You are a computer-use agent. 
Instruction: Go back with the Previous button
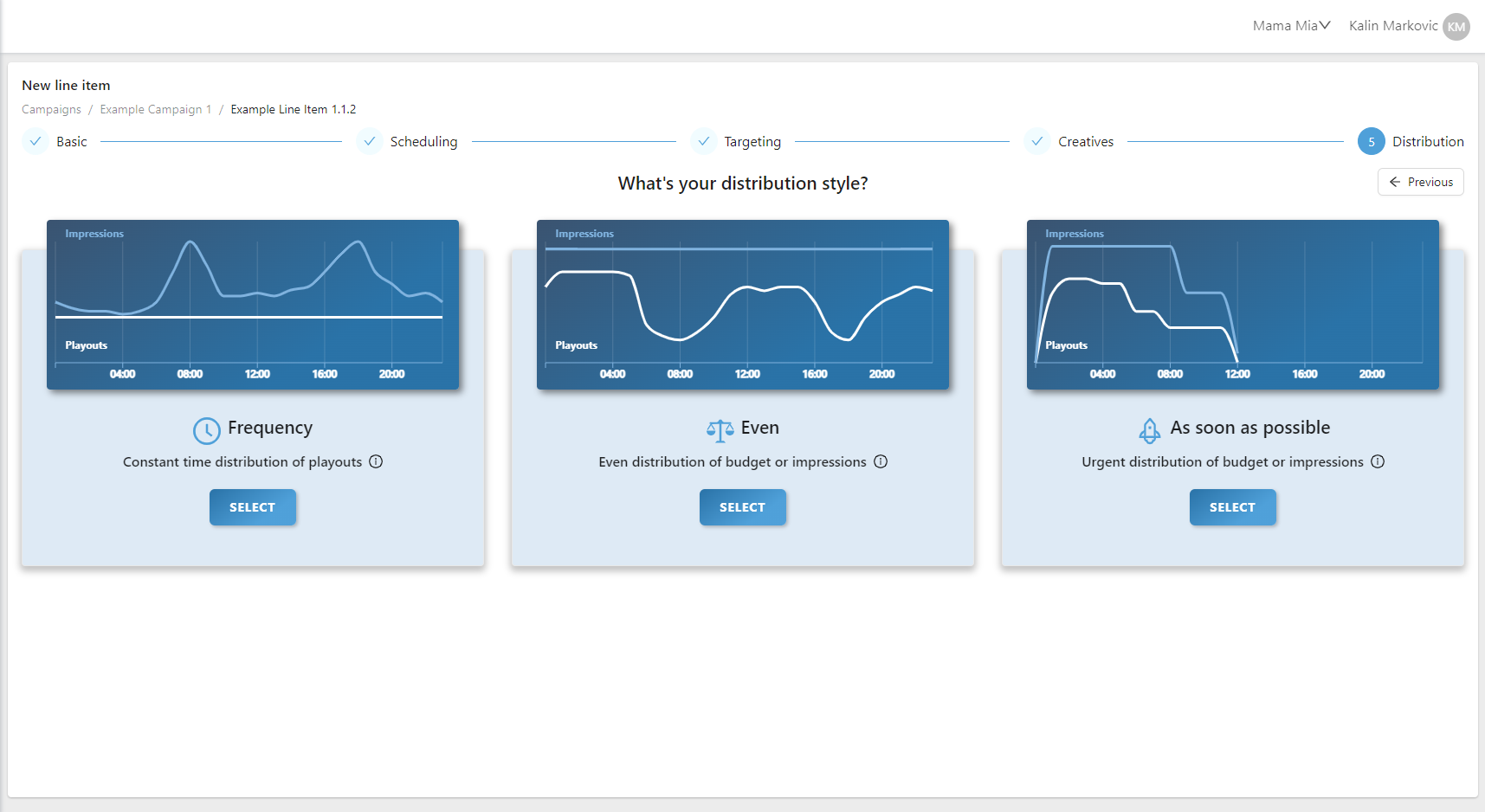1420,182
